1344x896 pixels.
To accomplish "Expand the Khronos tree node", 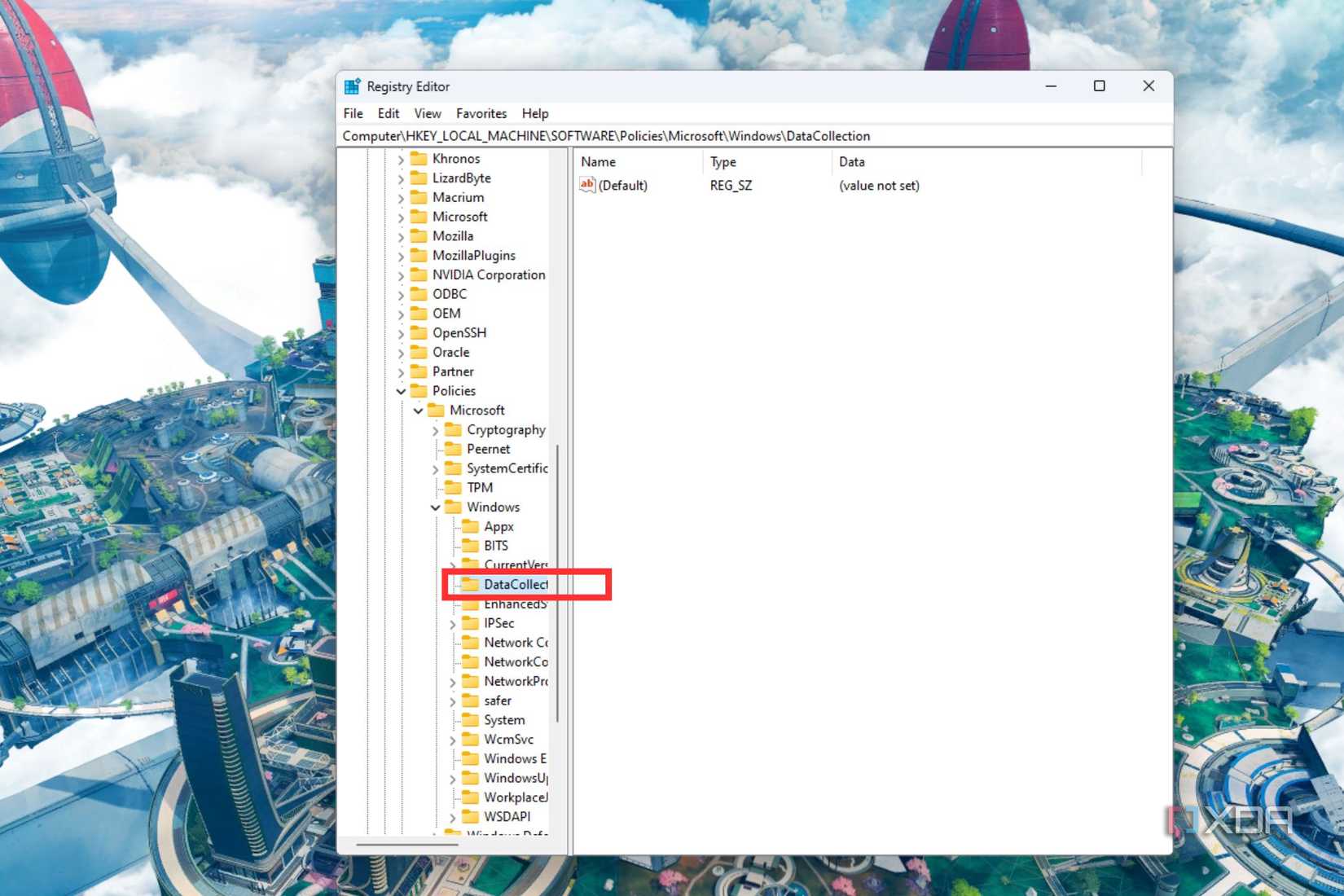I will pos(401,158).
